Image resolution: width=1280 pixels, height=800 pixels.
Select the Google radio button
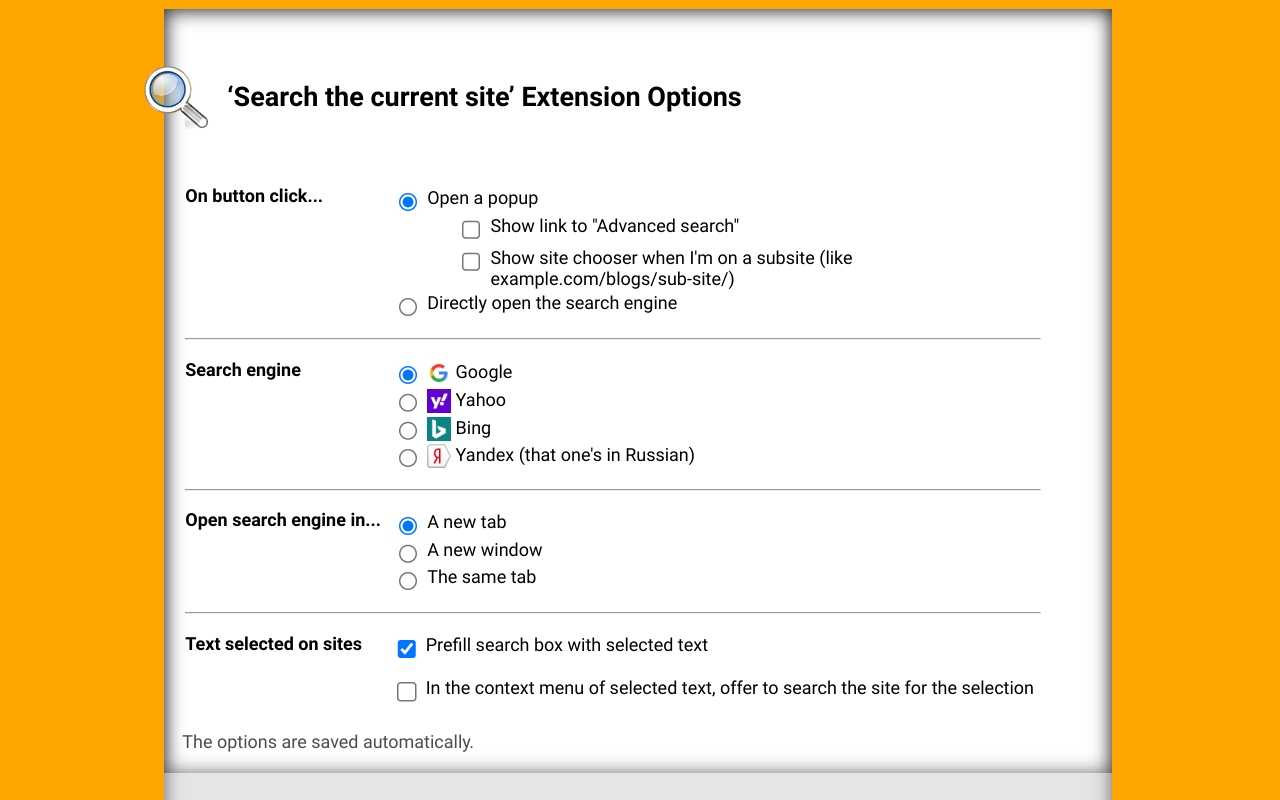[x=407, y=374]
